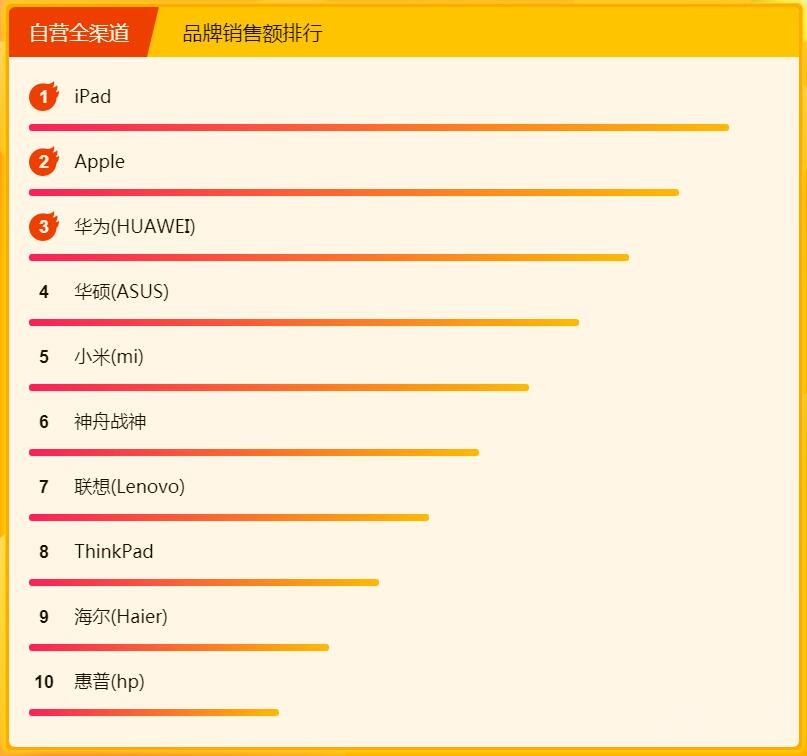The image size is (807, 756).
Task: Select the 神舟战神 brand entry
Action: [x=110, y=422]
